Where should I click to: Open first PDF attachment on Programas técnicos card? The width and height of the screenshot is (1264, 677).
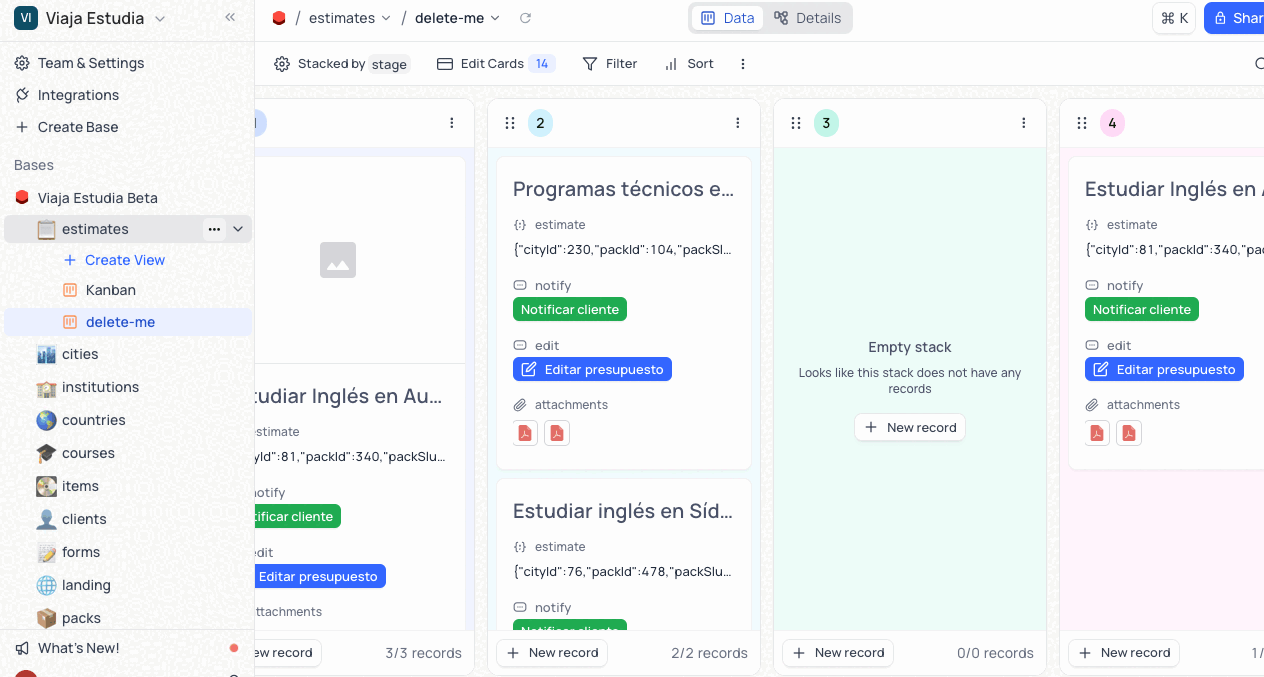click(525, 433)
